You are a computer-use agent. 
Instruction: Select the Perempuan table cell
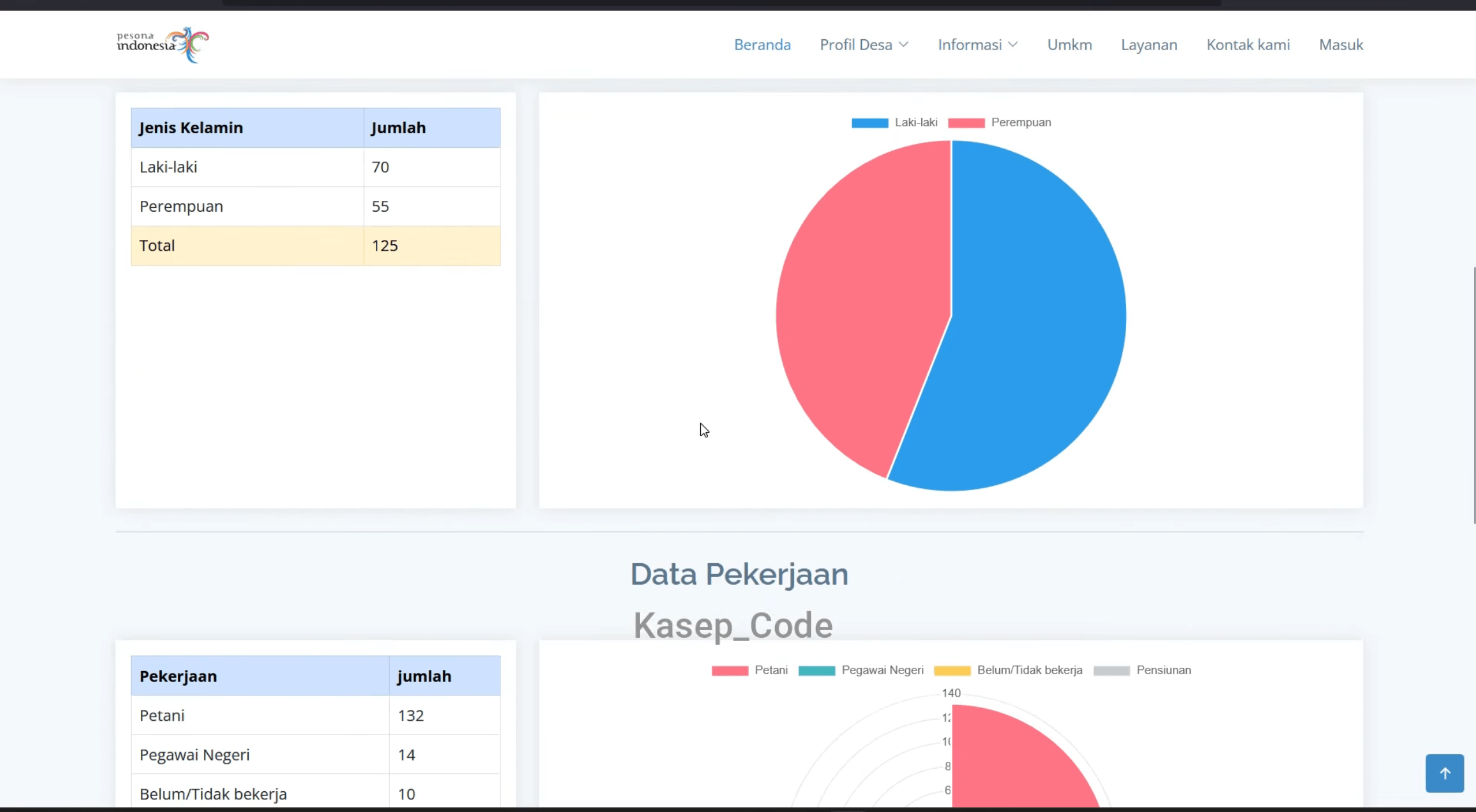pos(247,206)
